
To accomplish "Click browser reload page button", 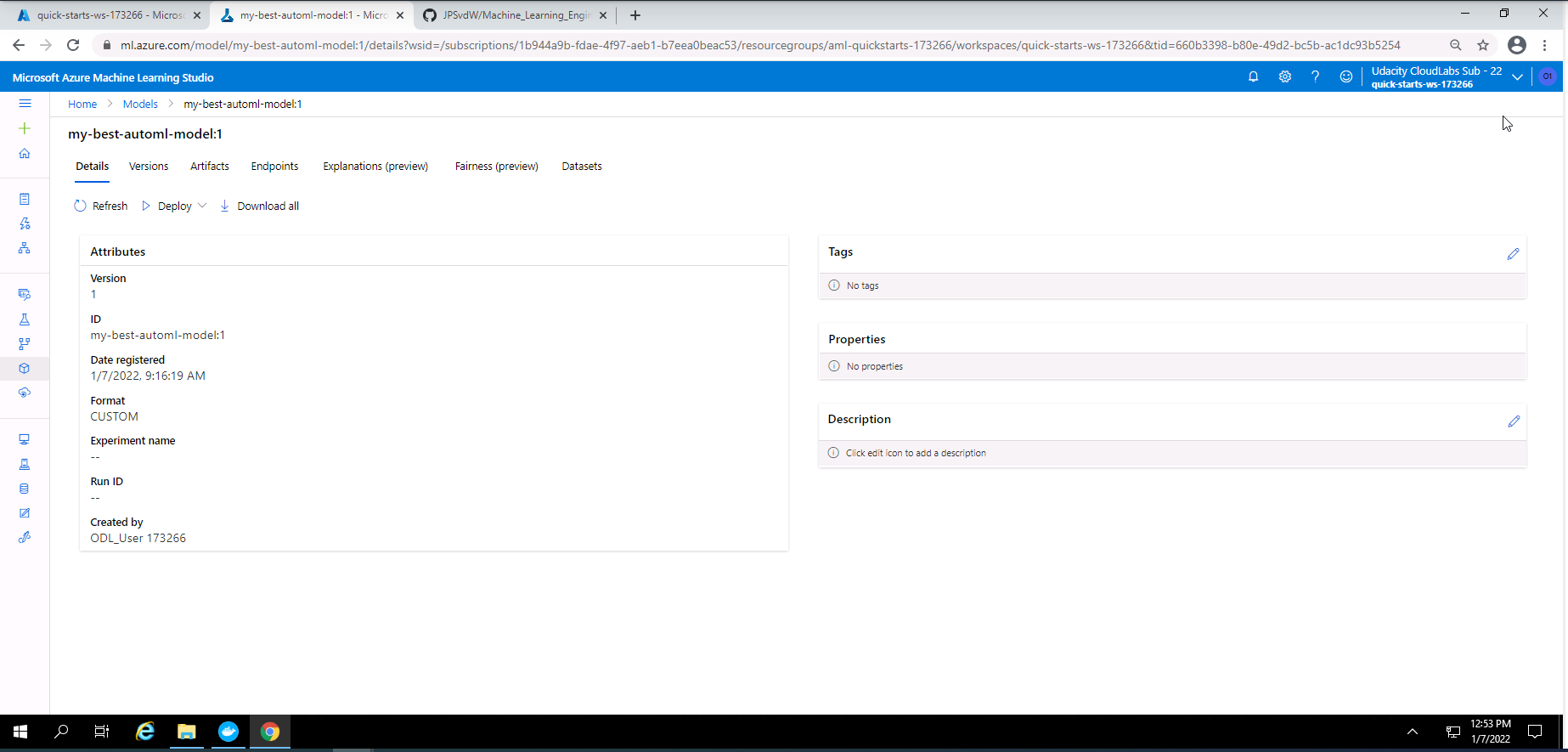I will pyautogui.click(x=73, y=45).
